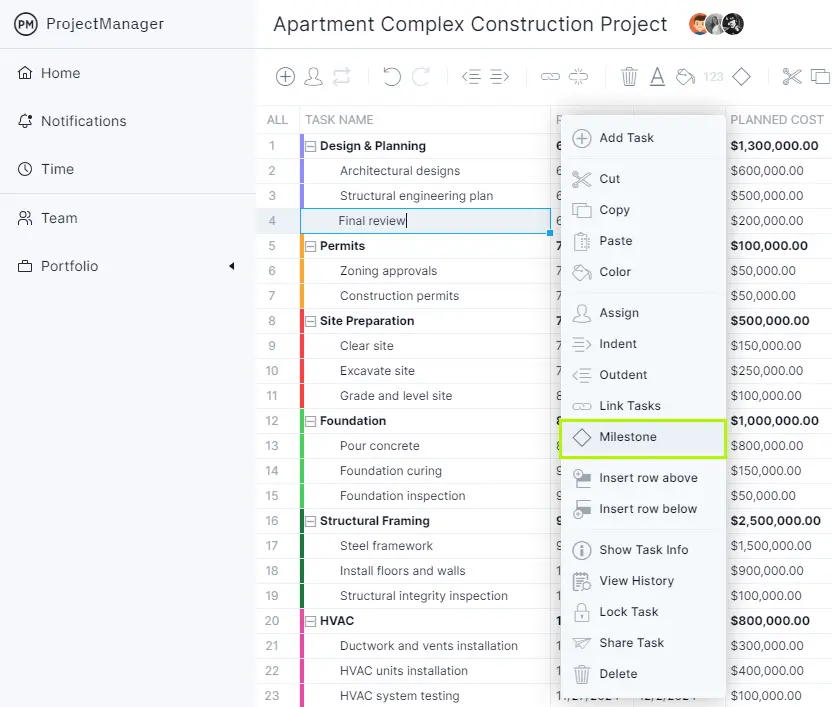Click the PLANNED COST column header
Image resolution: width=832 pixels, height=707 pixels.
pos(777,120)
